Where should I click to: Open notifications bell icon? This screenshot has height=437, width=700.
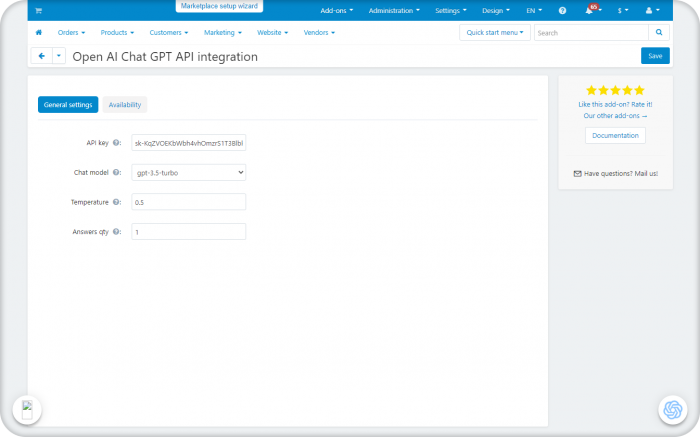(589, 10)
